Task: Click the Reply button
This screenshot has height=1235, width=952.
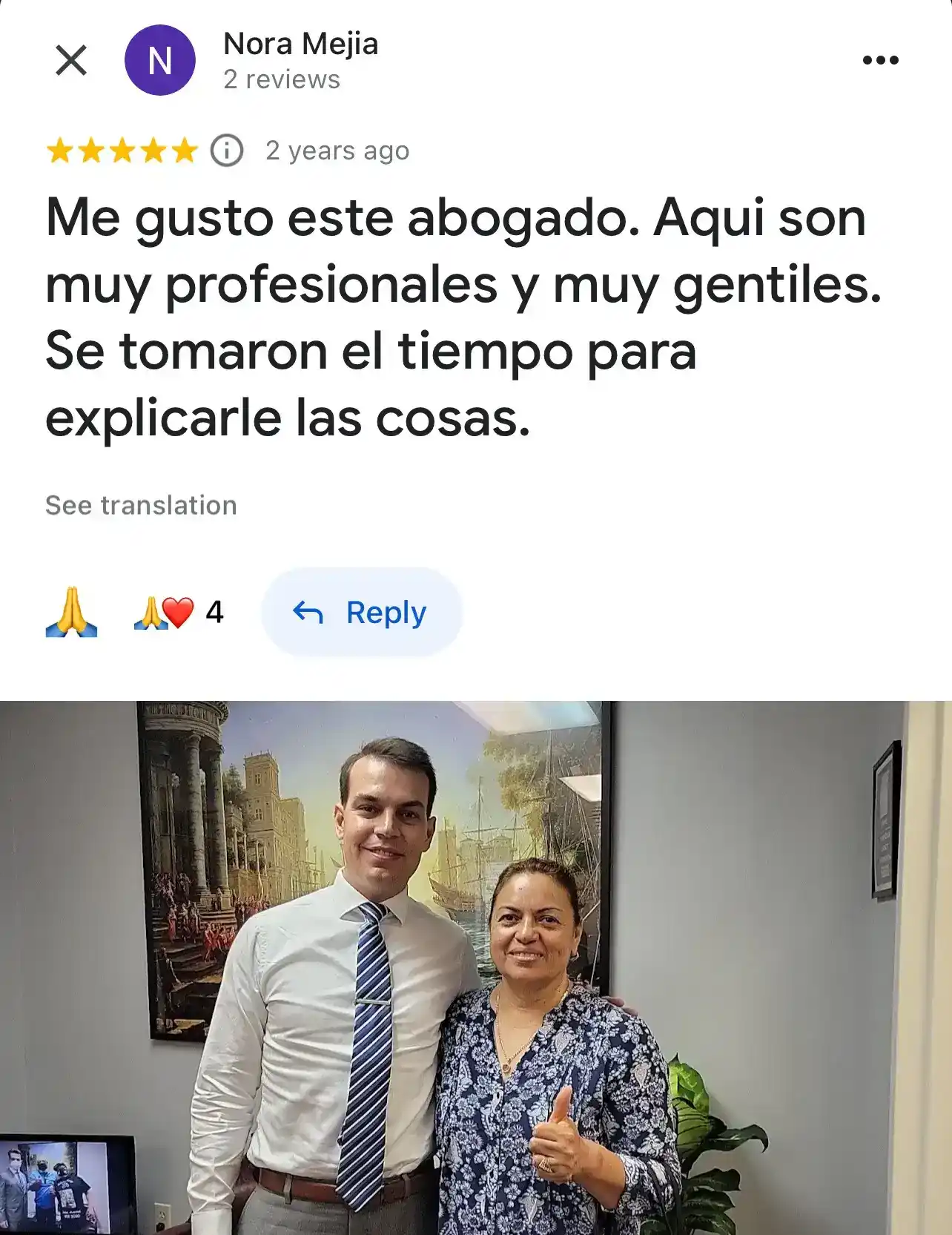Action: click(362, 612)
